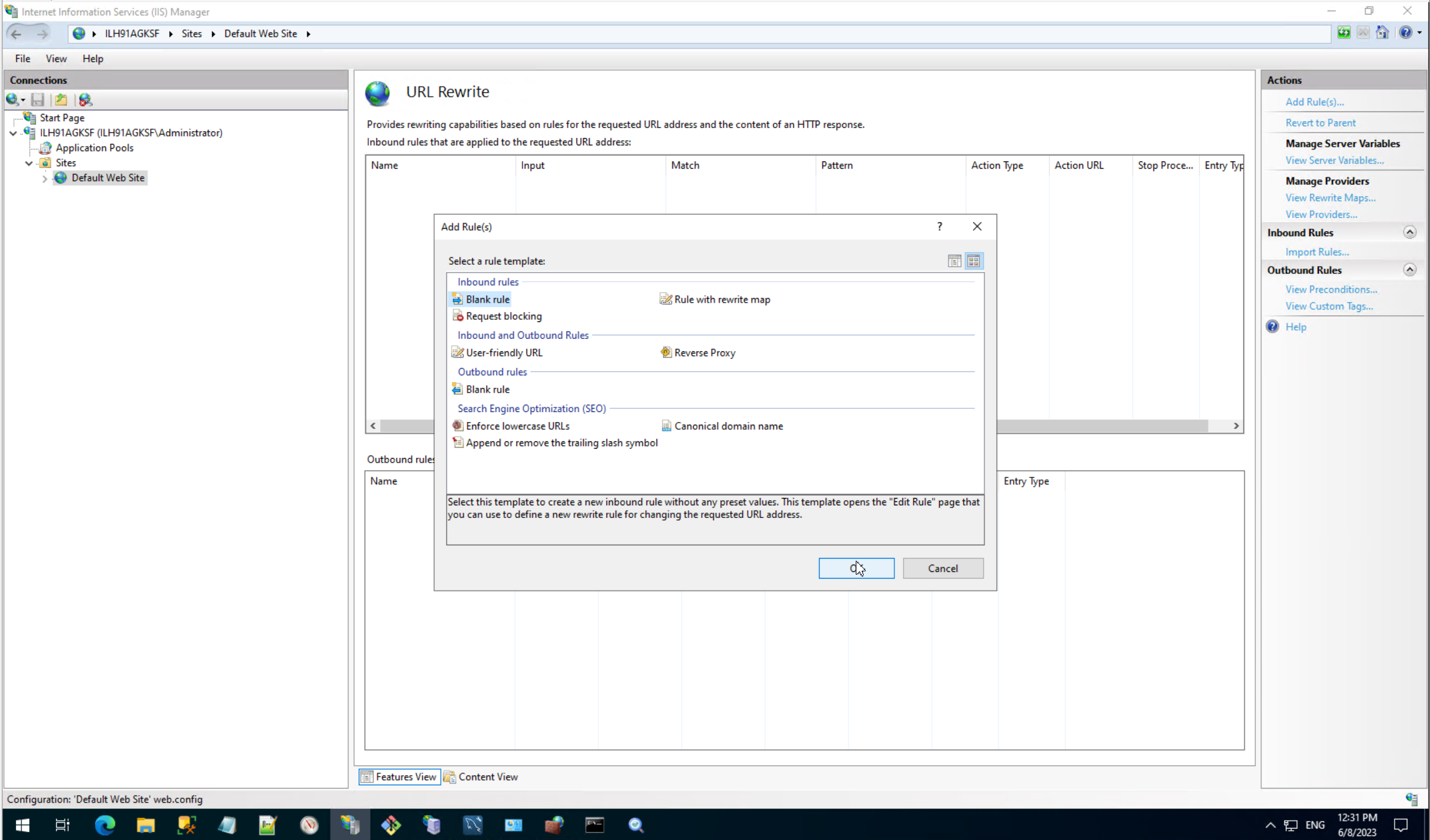Cancel the Add Rule(s) dialog
Screen dimensions: 1430x840
(x=942, y=568)
